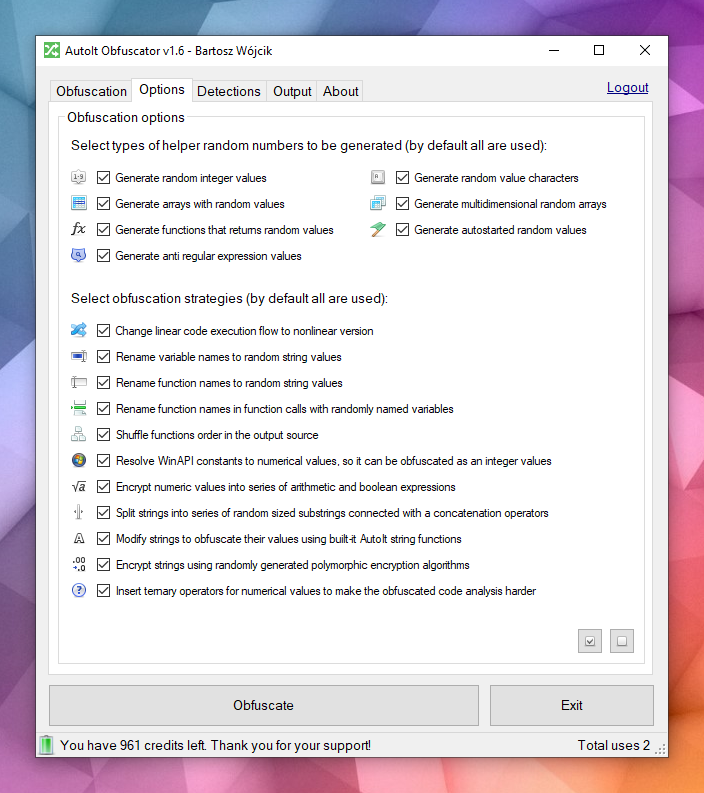Toggle Rename function names to random string values
704x793 pixels.
tap(103, 382)
